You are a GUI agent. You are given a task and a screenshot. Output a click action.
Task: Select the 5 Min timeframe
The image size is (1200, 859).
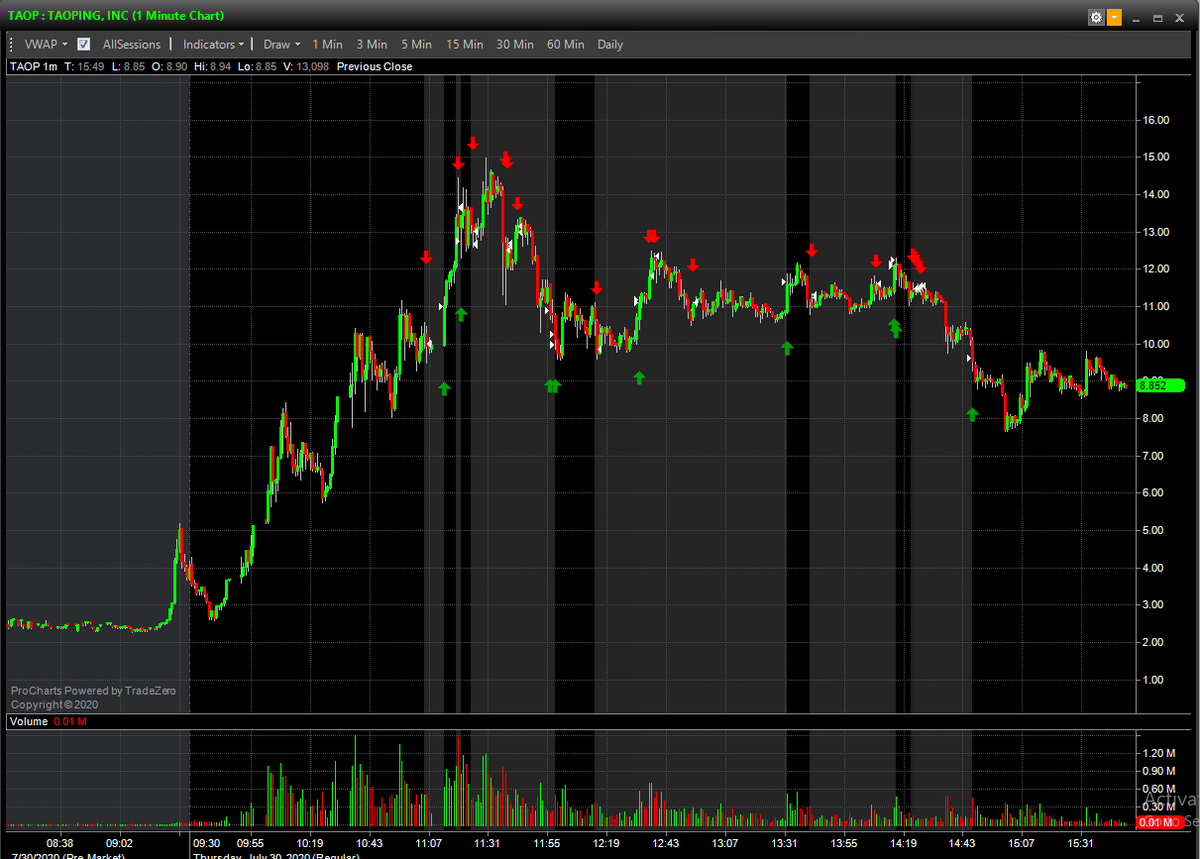point(417,44)
